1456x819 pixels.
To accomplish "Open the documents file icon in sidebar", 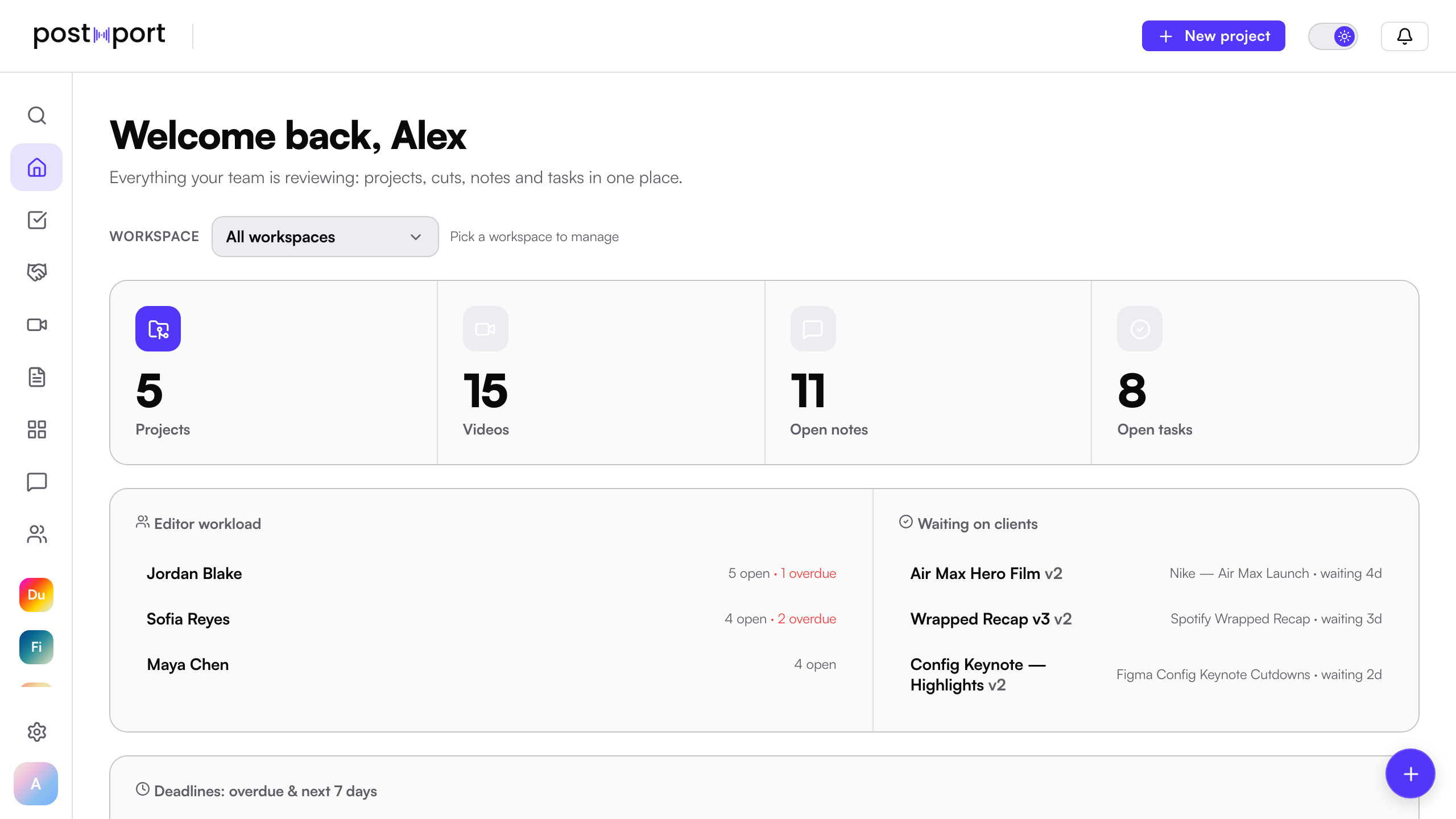I will (36, 377).
